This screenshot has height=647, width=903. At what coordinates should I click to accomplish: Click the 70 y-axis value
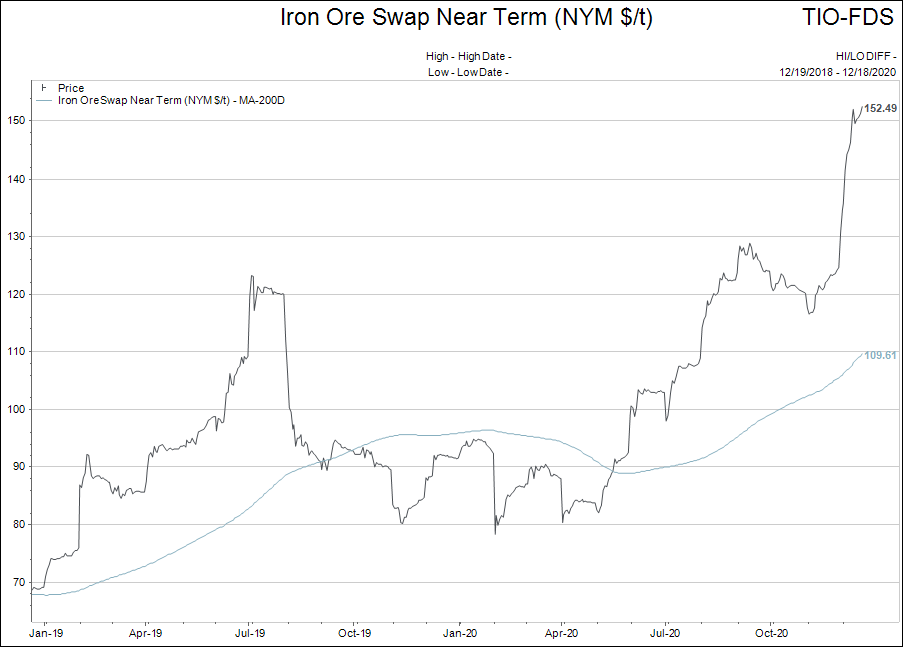pos(19,582)
